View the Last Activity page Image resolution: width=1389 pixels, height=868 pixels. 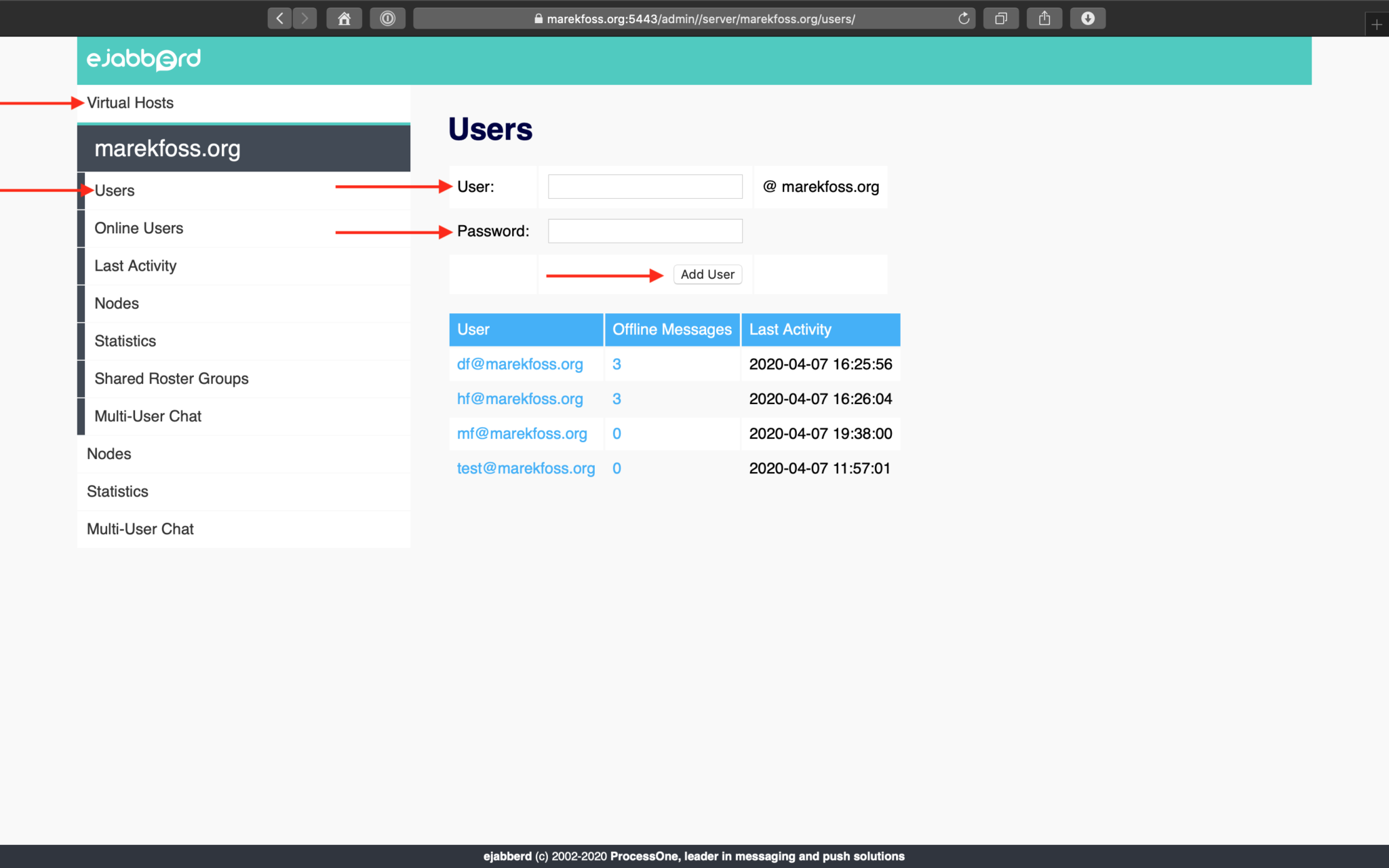click(135, 265)
